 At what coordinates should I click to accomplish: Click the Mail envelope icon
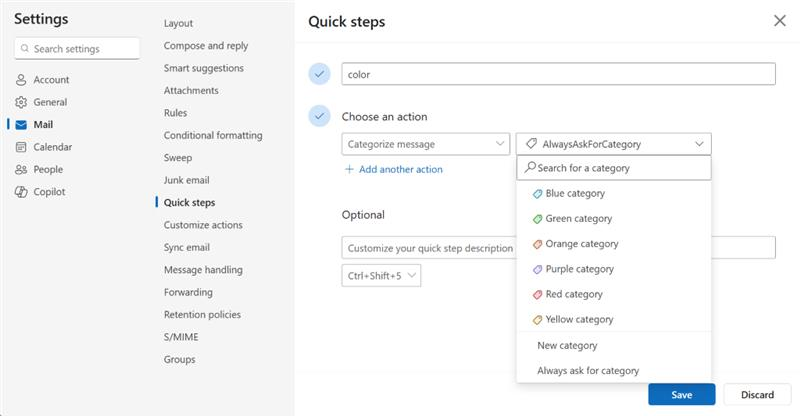21,125
